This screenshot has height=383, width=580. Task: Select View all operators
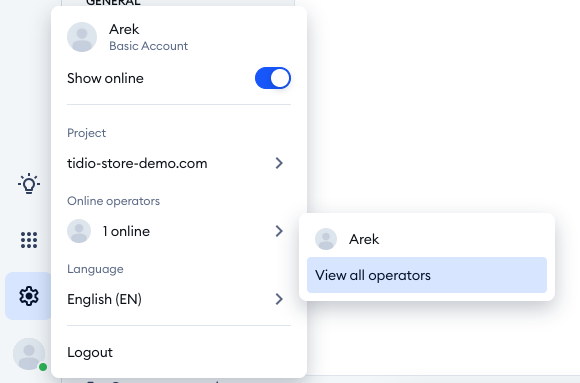[427, 275]
